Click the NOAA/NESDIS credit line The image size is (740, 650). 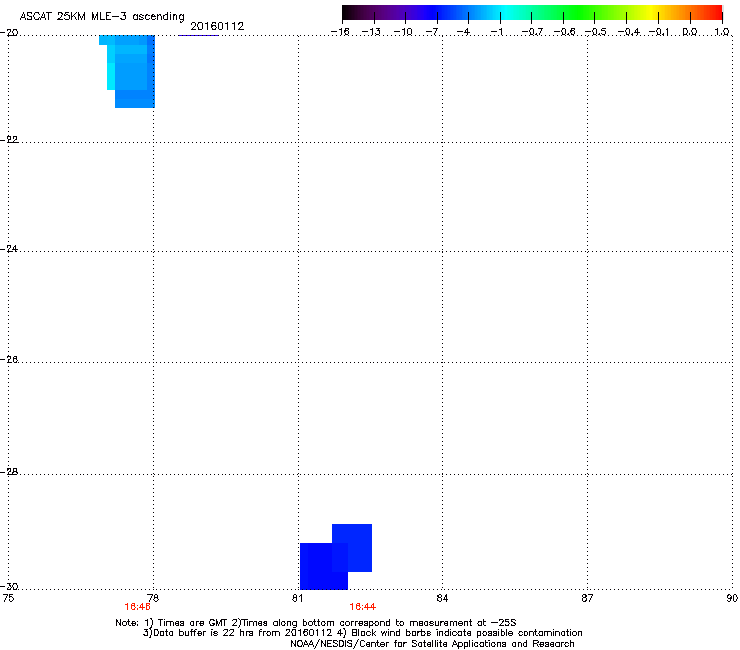click(432, 644)
